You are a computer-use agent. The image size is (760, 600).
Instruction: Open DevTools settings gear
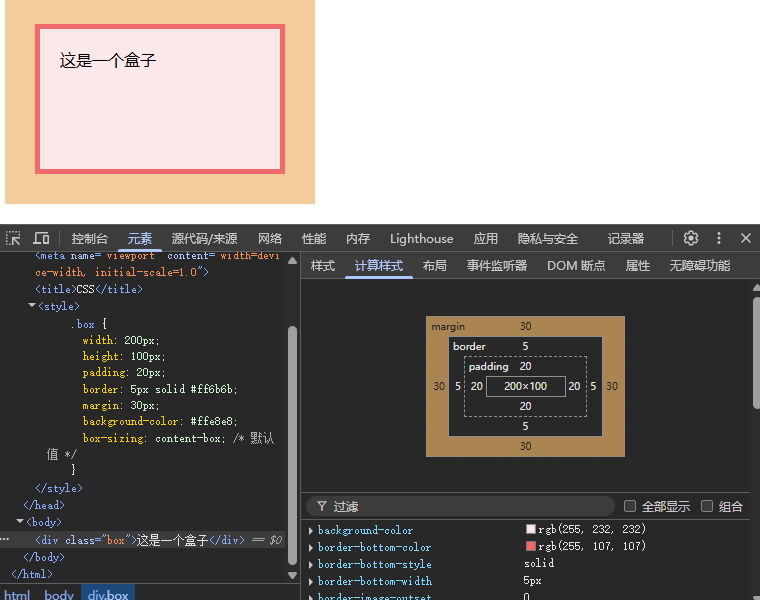pos(690,238)
